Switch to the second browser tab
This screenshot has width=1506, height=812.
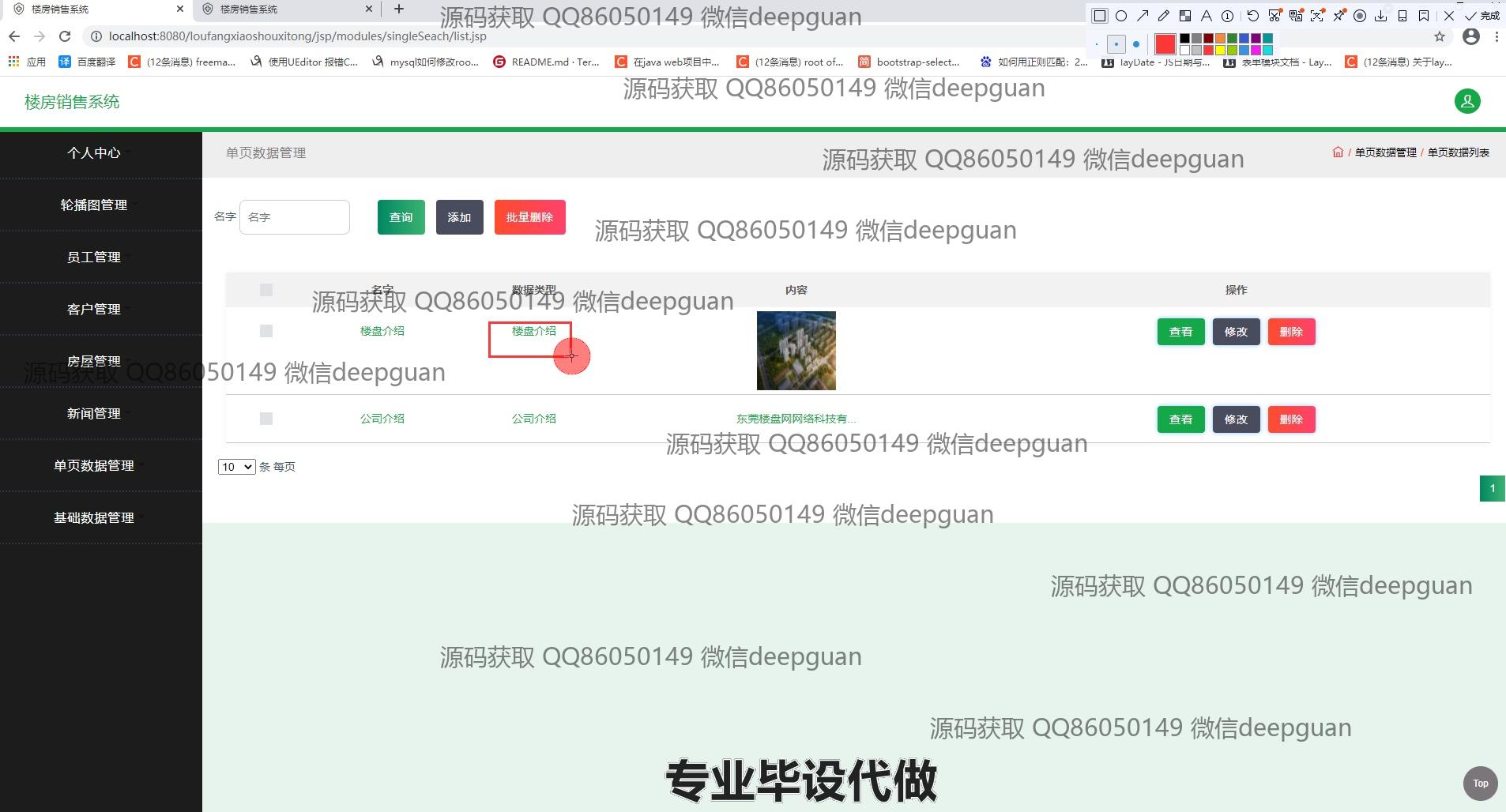[x=284, y=9]
